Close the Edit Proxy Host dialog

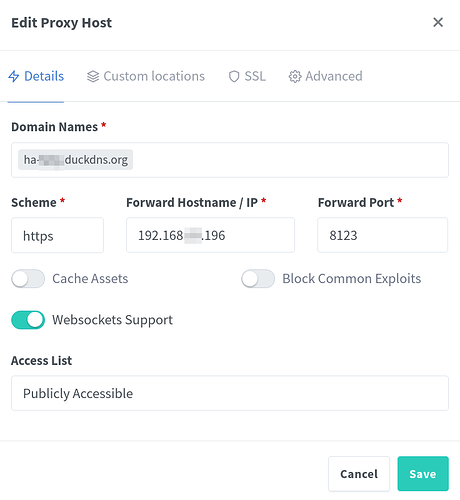coord(438,22)
